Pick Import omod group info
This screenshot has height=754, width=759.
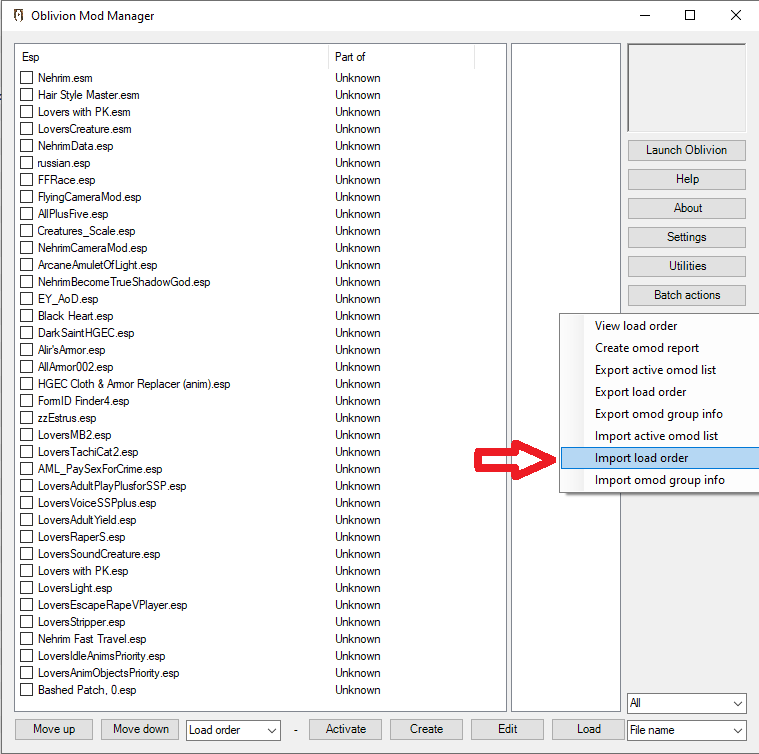[x=659, y=480]
